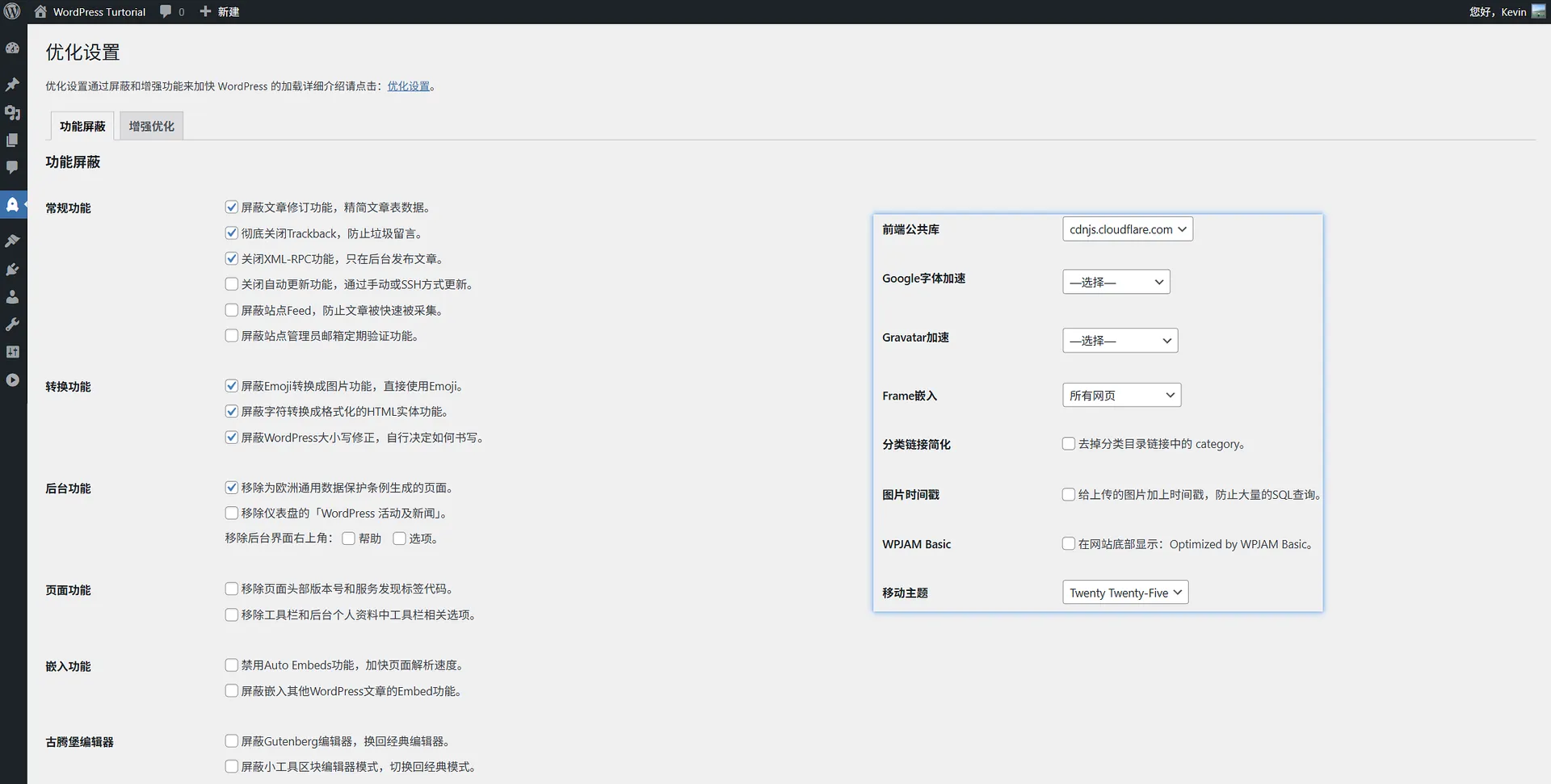Open the 移动主题 theme dropdown
The image size is (1551, 784).
coord(1125,592)
